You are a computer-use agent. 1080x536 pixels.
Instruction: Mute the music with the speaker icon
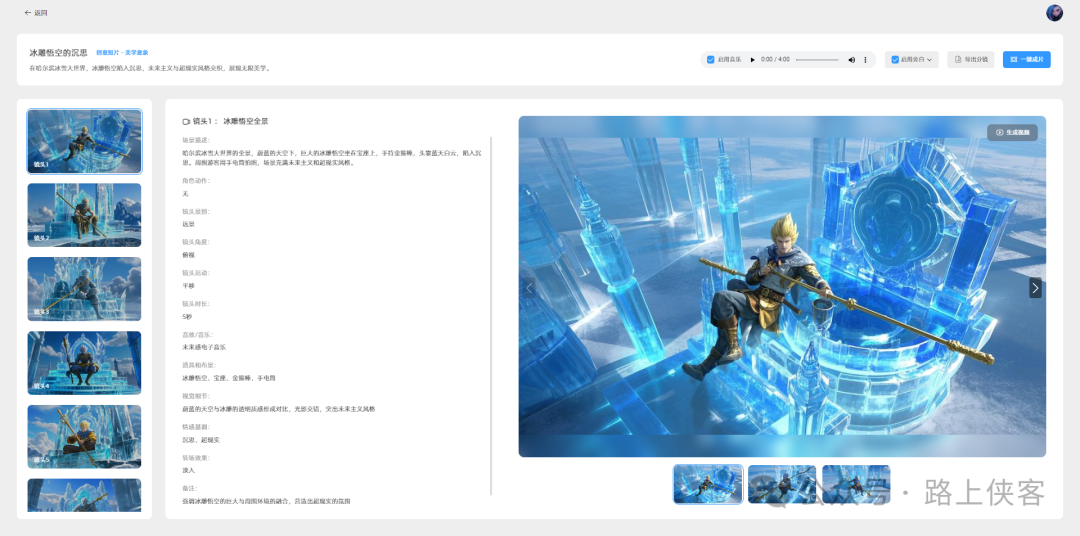point(851,60)
